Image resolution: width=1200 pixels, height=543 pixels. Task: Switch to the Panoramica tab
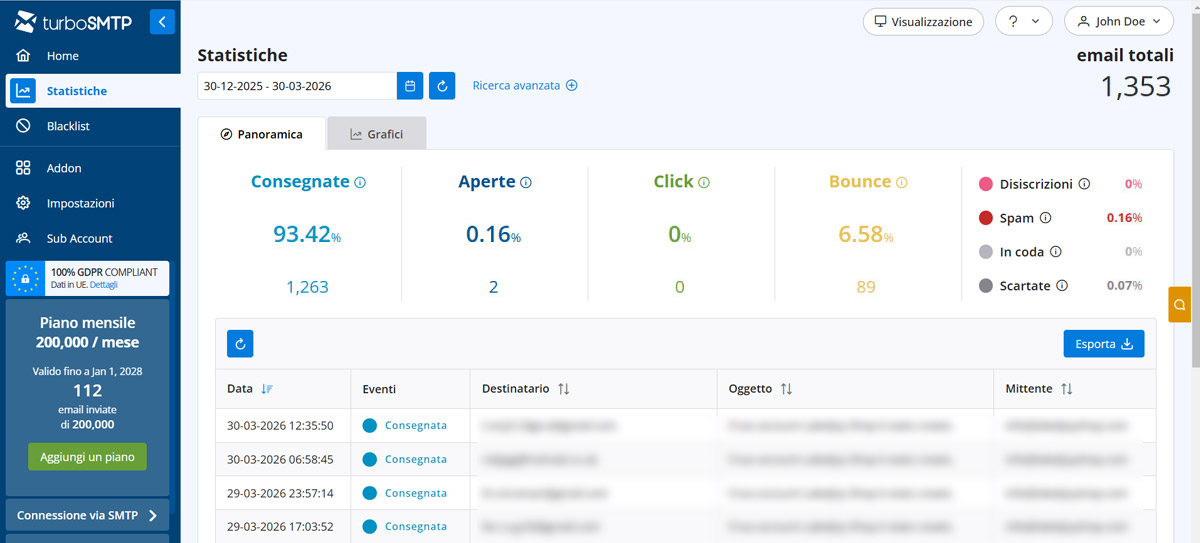[262, 134]
